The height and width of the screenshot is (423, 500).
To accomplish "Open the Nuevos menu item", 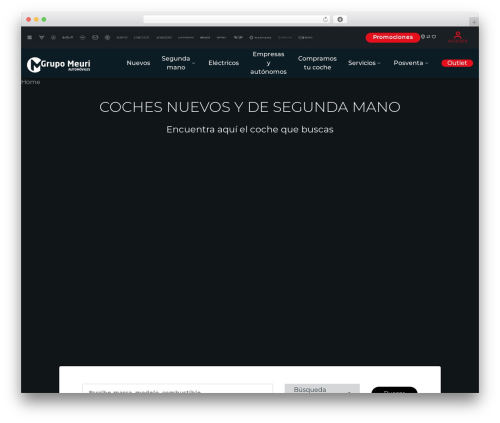I will [138, 63].
